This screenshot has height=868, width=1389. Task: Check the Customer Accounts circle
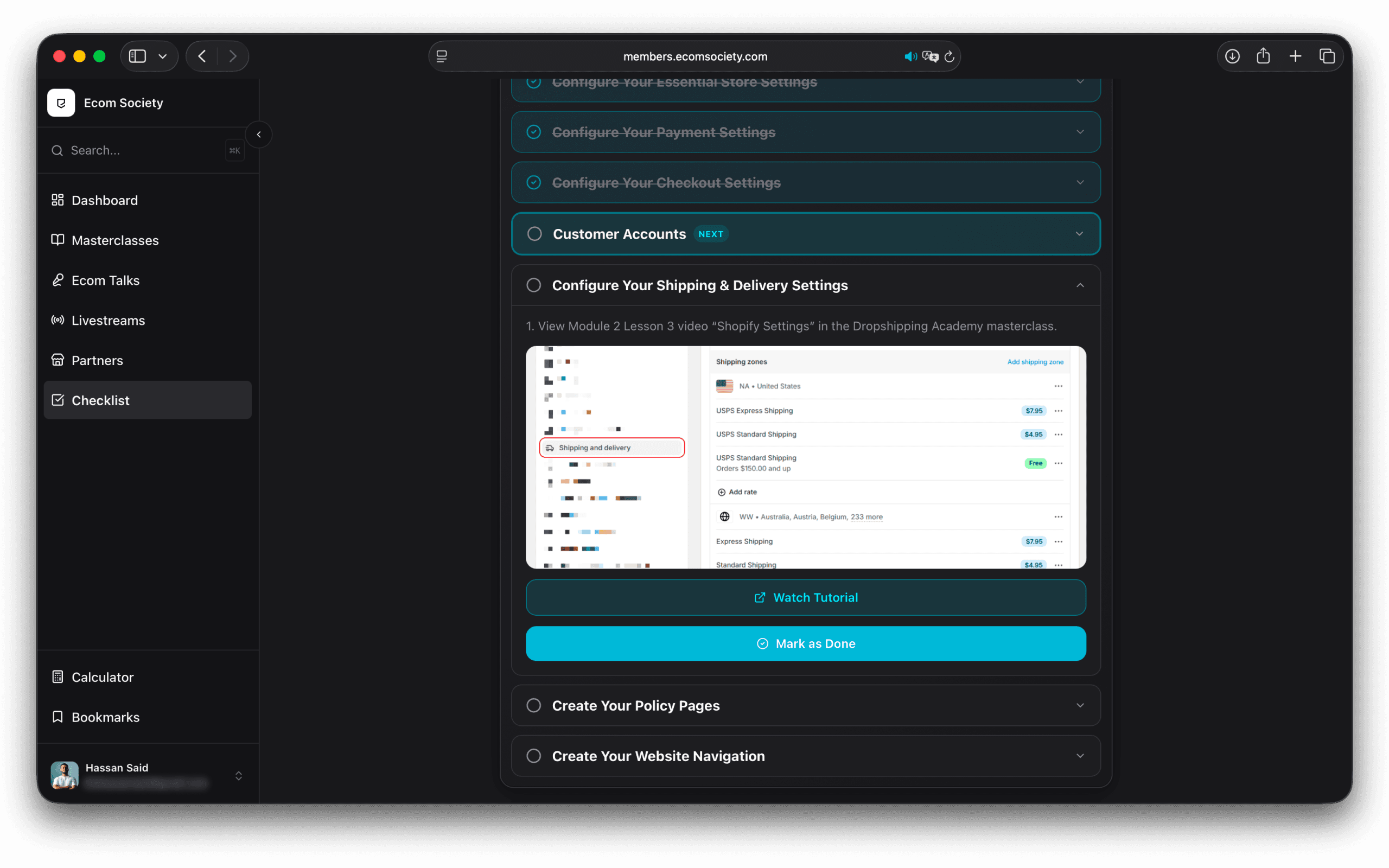[x=534, y=234]
